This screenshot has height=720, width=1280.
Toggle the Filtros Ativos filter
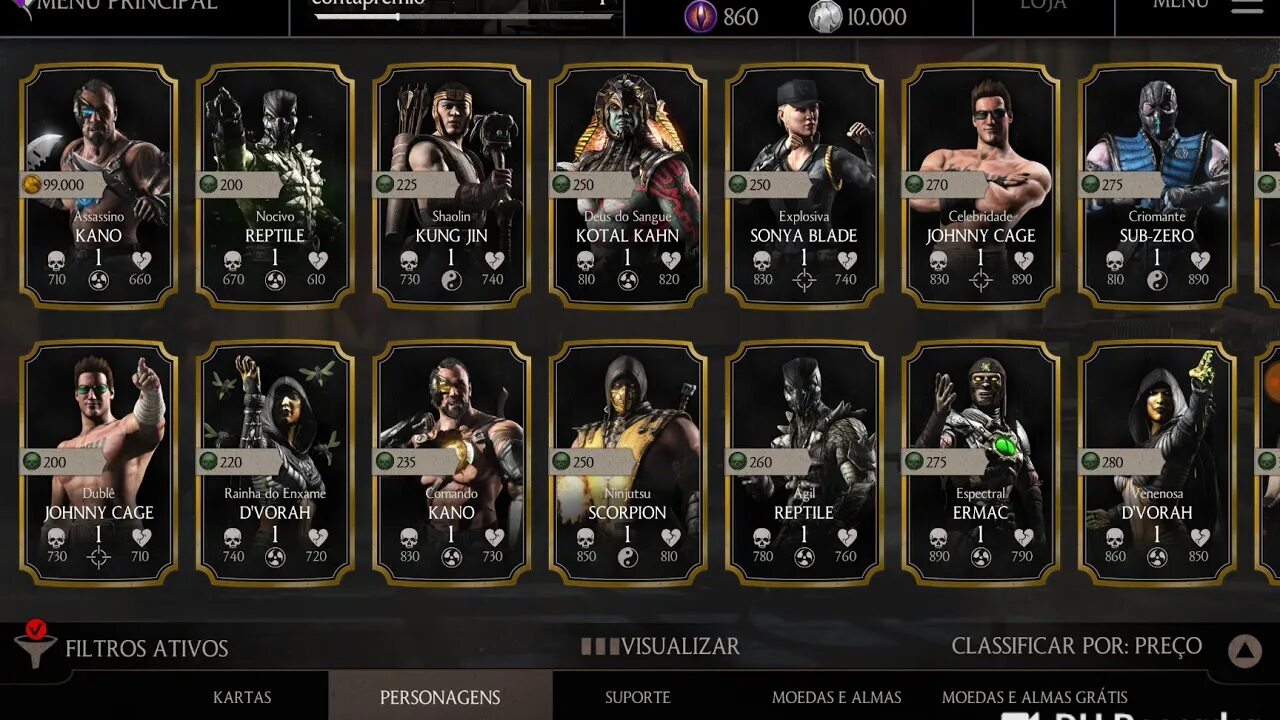[147, 648]
